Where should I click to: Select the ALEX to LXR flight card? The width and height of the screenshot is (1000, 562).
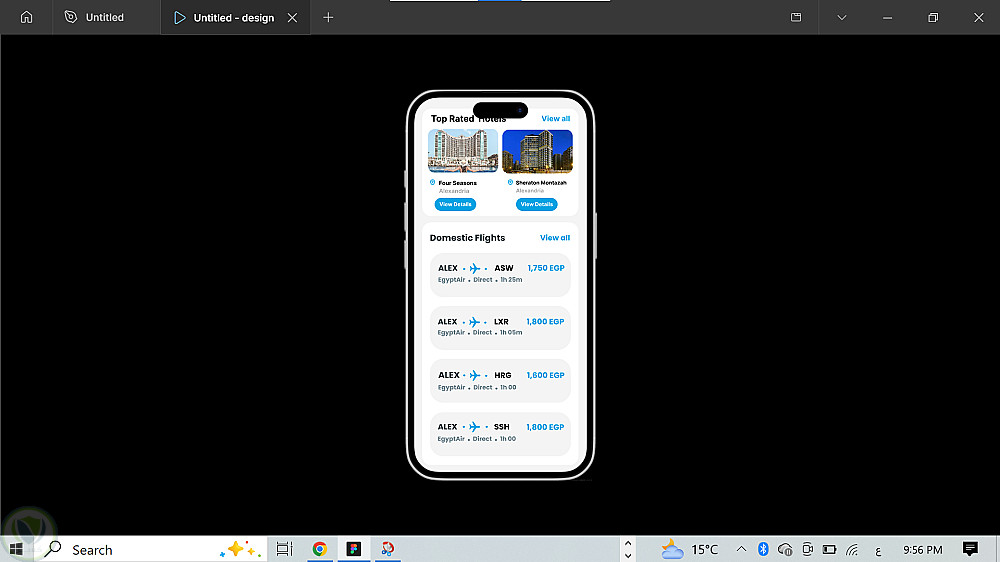pos(500,328)
